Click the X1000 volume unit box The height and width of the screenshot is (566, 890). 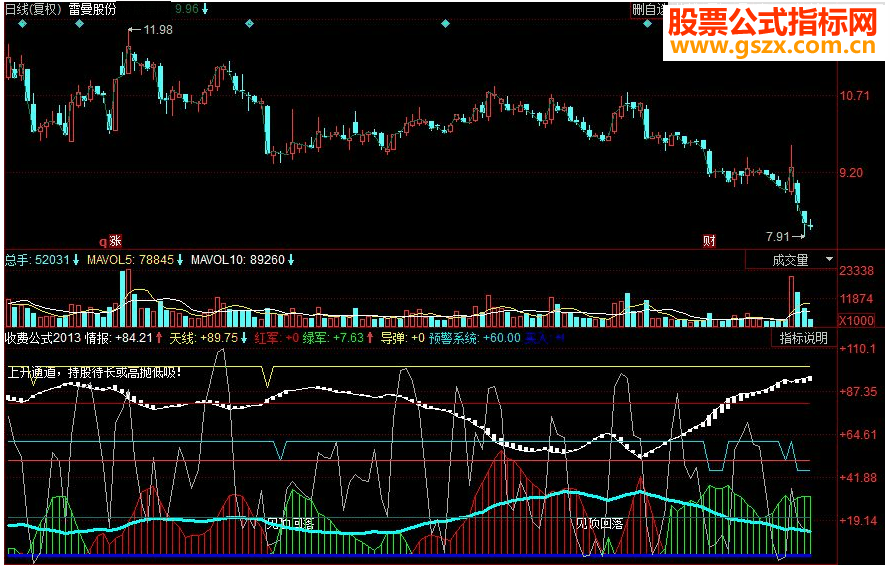coord(857,321)
